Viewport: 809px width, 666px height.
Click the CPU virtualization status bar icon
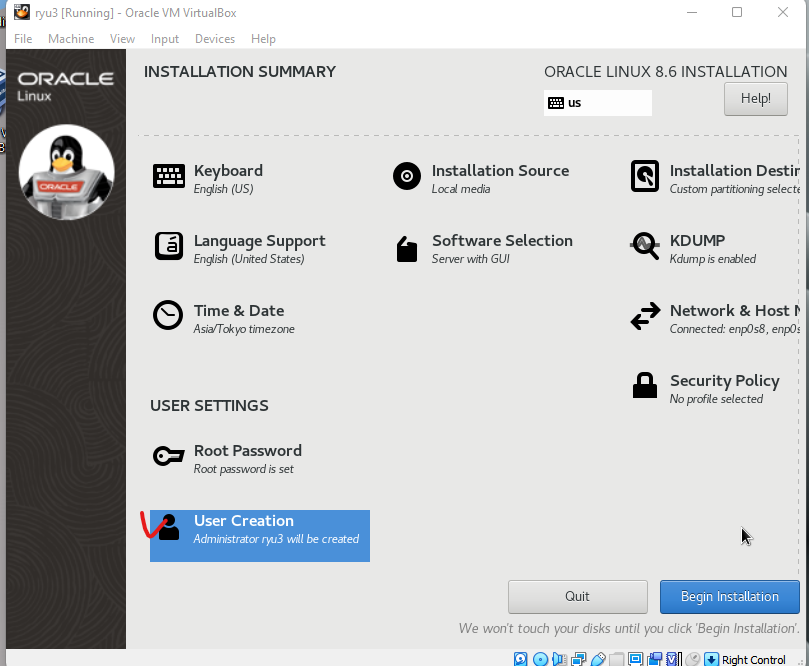673,659
